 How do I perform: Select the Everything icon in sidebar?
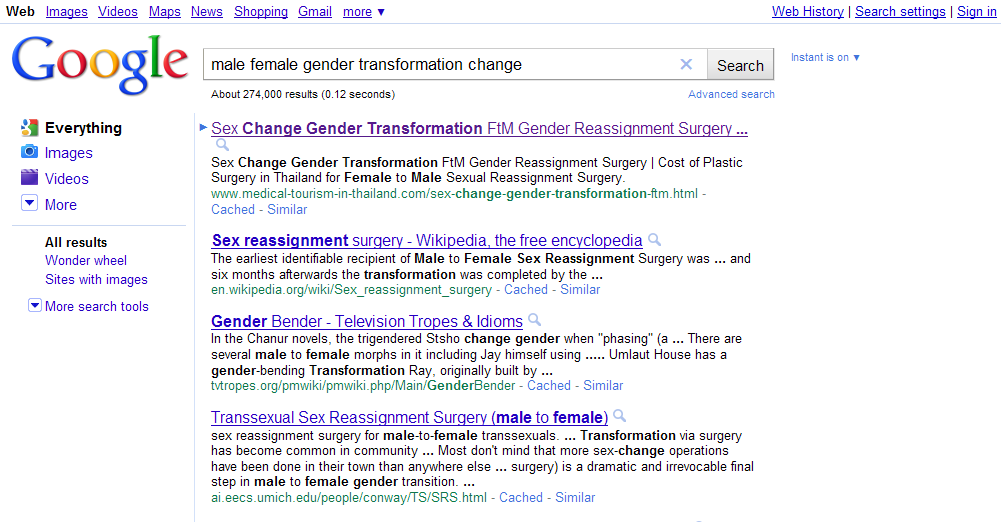[29, 128]
